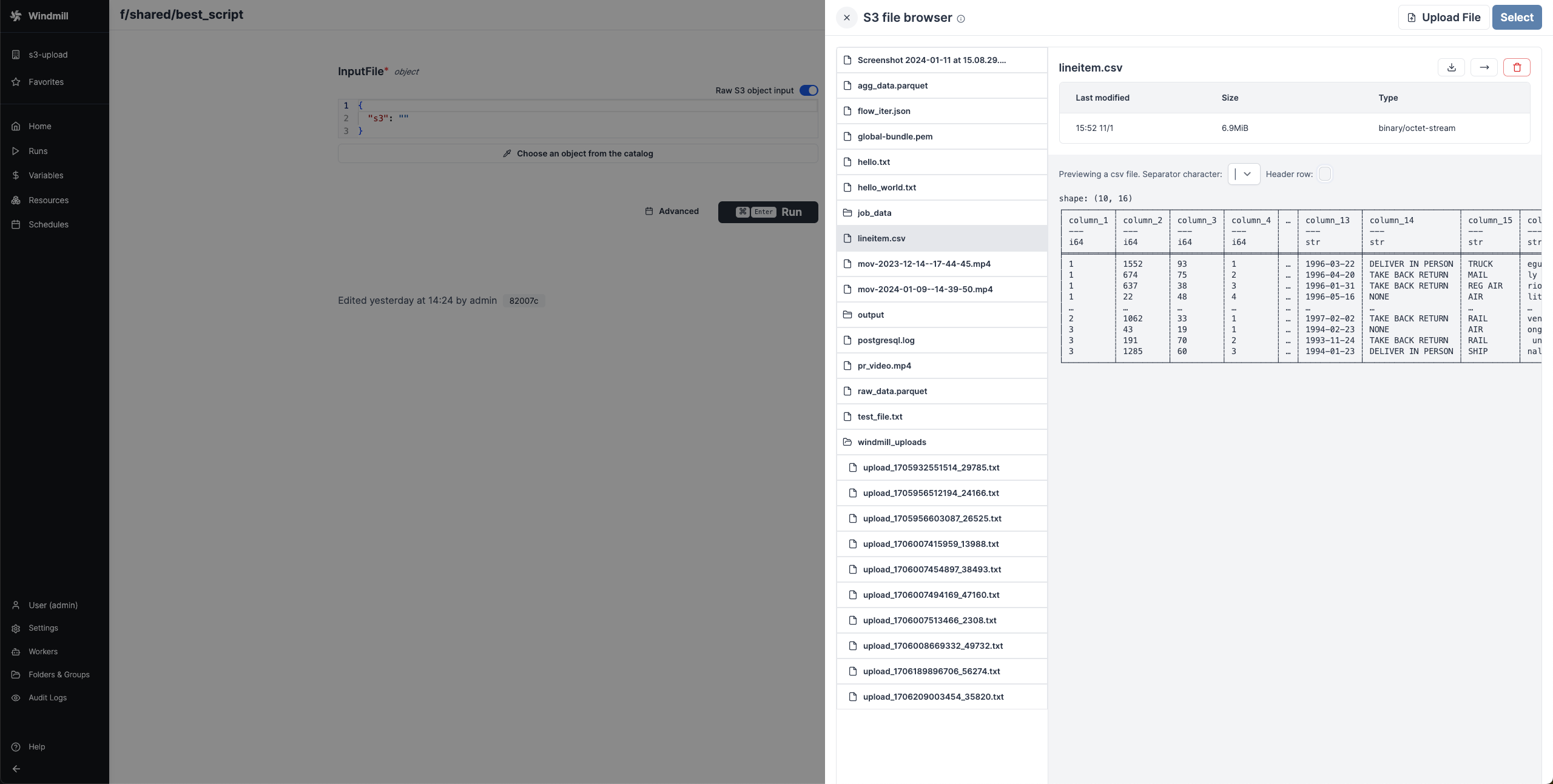Viewport: 1553px width, 784px height.
Task: Open Folders & Groups
Action: click(x=55, y=675)
